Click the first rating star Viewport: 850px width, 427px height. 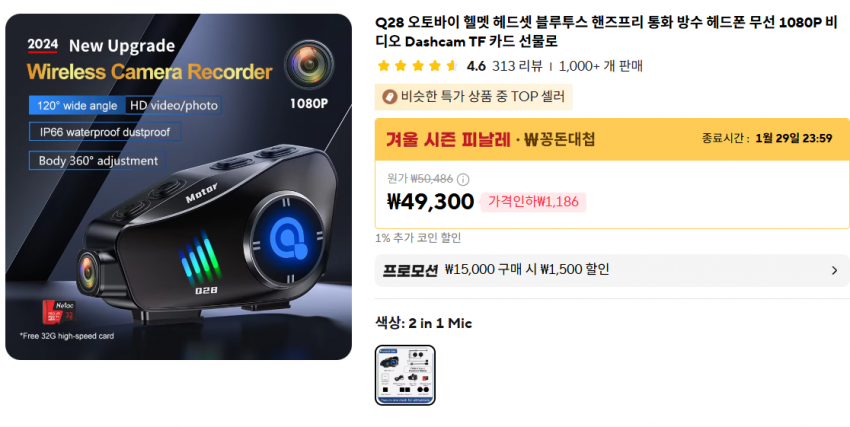coord(384,66)
